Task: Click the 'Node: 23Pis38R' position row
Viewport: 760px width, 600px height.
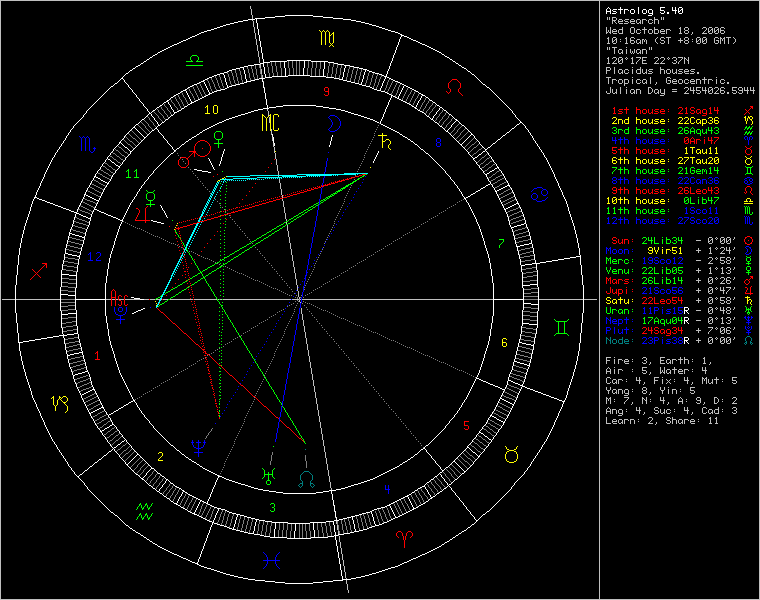Action: [680, 341]
